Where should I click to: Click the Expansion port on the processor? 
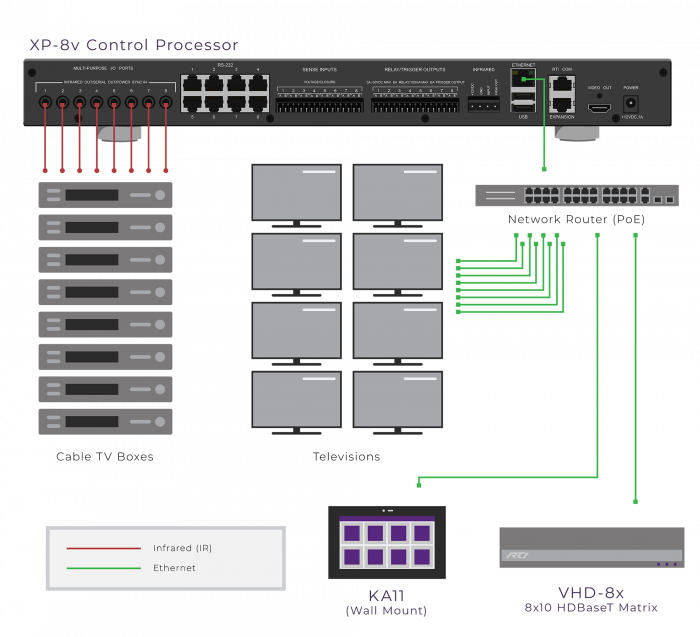[x=561, y=103]
